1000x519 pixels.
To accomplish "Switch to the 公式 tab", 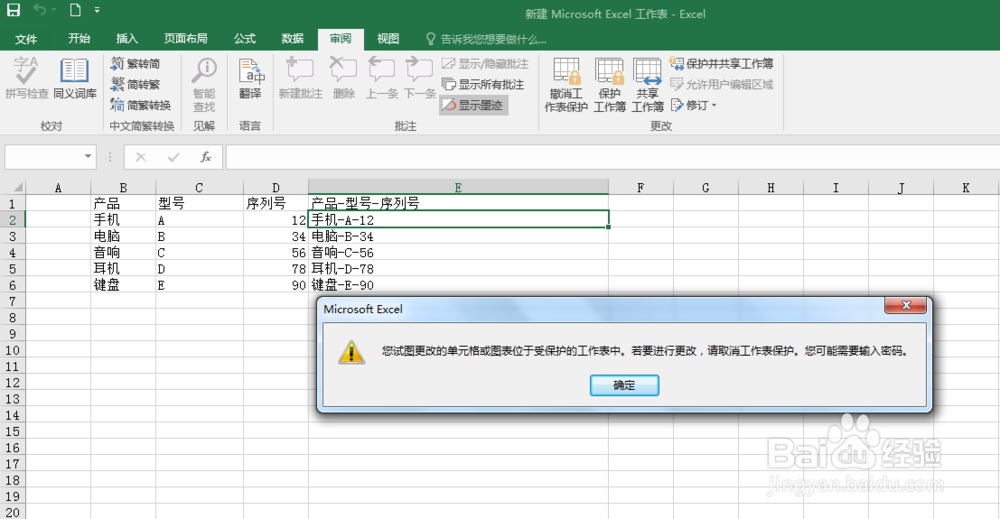I will click(245, 39).
